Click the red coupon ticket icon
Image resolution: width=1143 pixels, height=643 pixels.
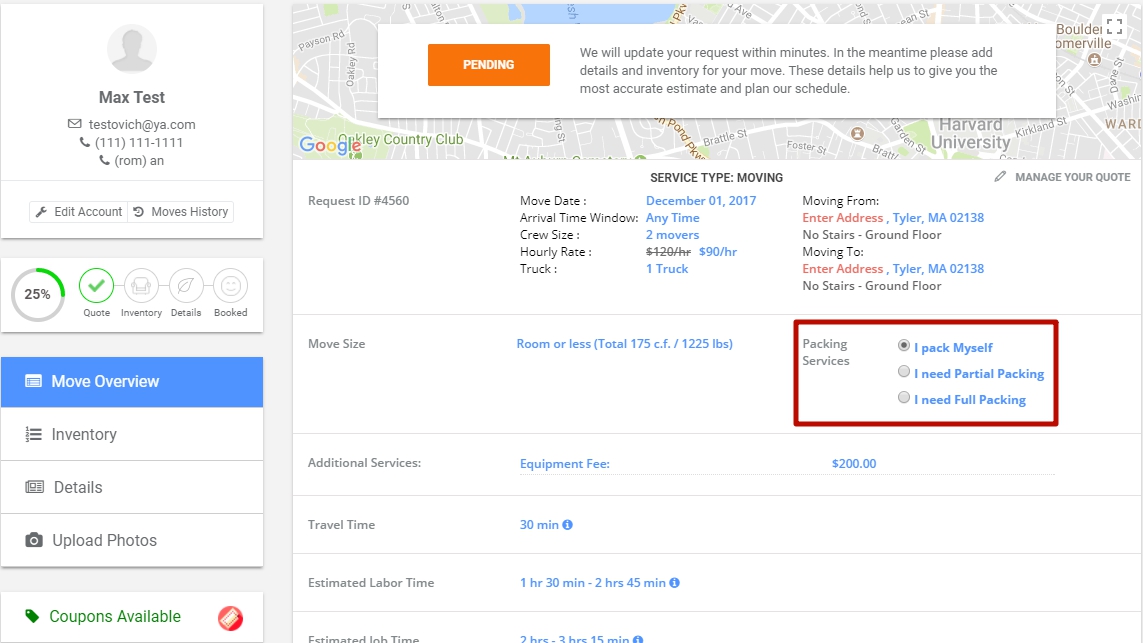pos(230,618)
